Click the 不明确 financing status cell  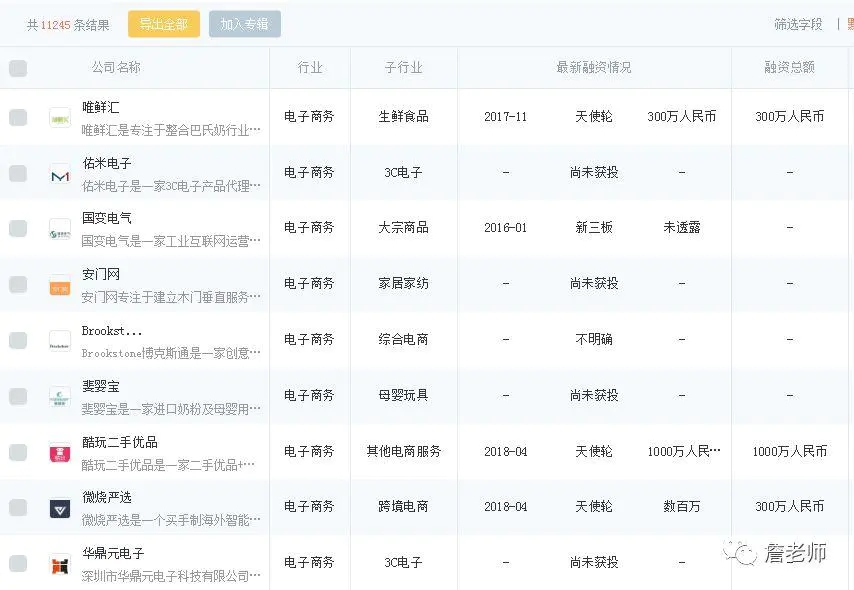594,340
